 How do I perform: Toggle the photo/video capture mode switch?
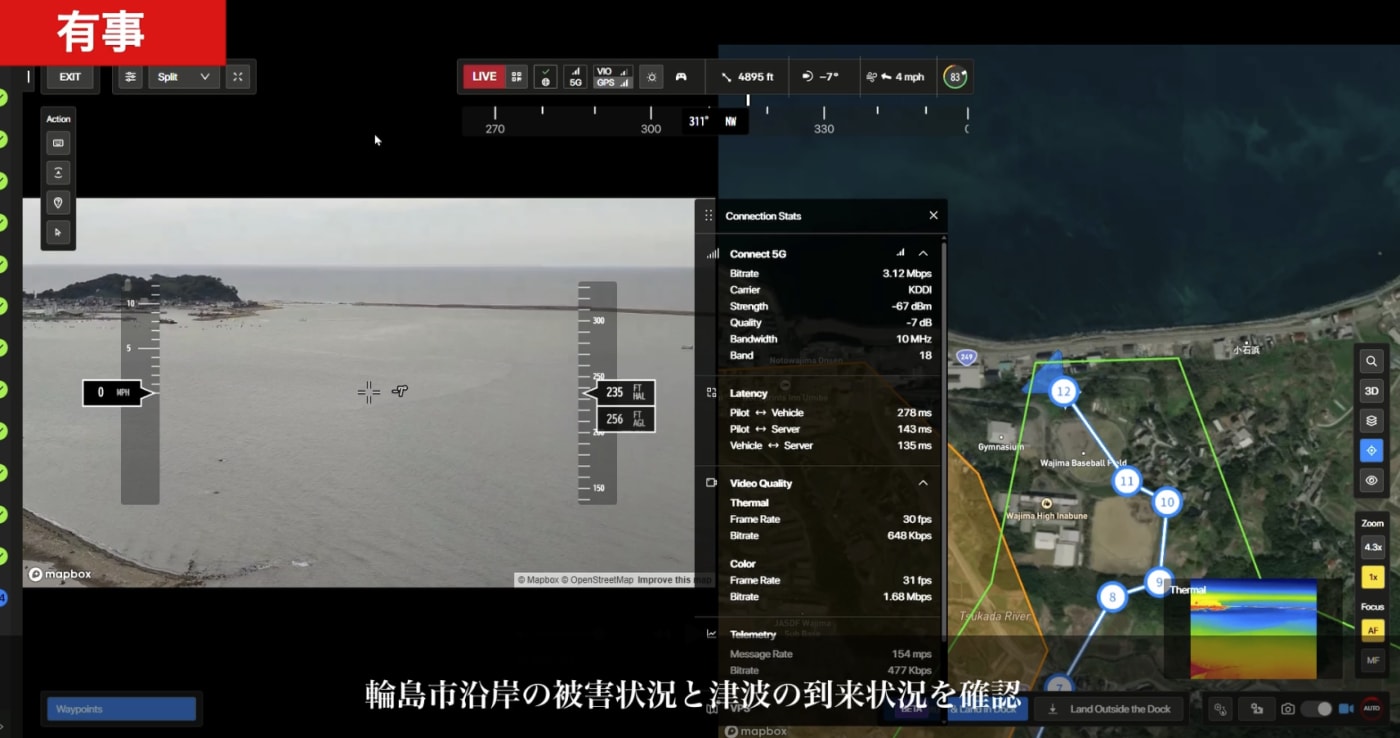point(1316,709)
